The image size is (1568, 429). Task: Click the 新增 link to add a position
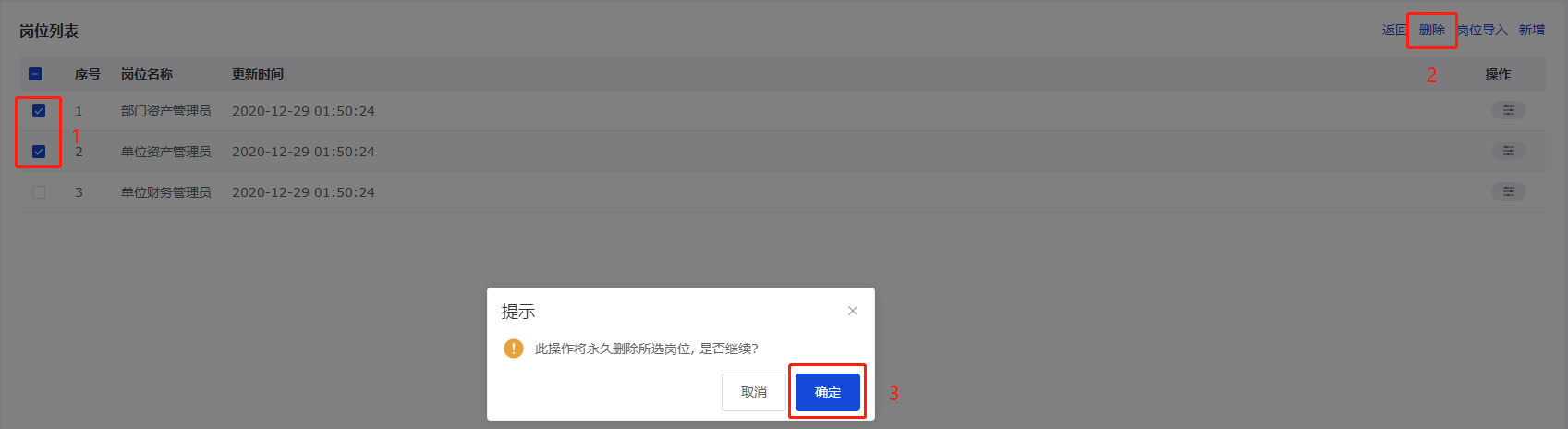coord(1532,30)
